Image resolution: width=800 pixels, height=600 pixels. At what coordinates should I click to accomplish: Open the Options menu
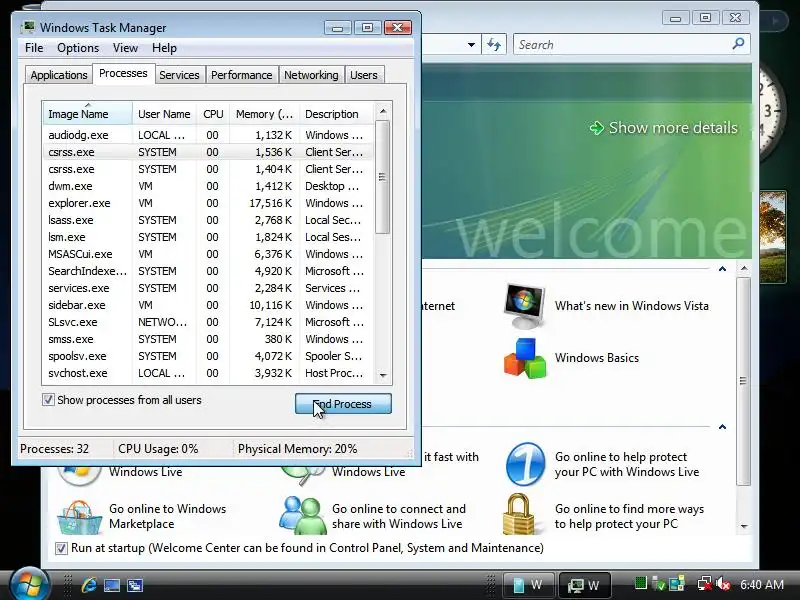point(78,48)
